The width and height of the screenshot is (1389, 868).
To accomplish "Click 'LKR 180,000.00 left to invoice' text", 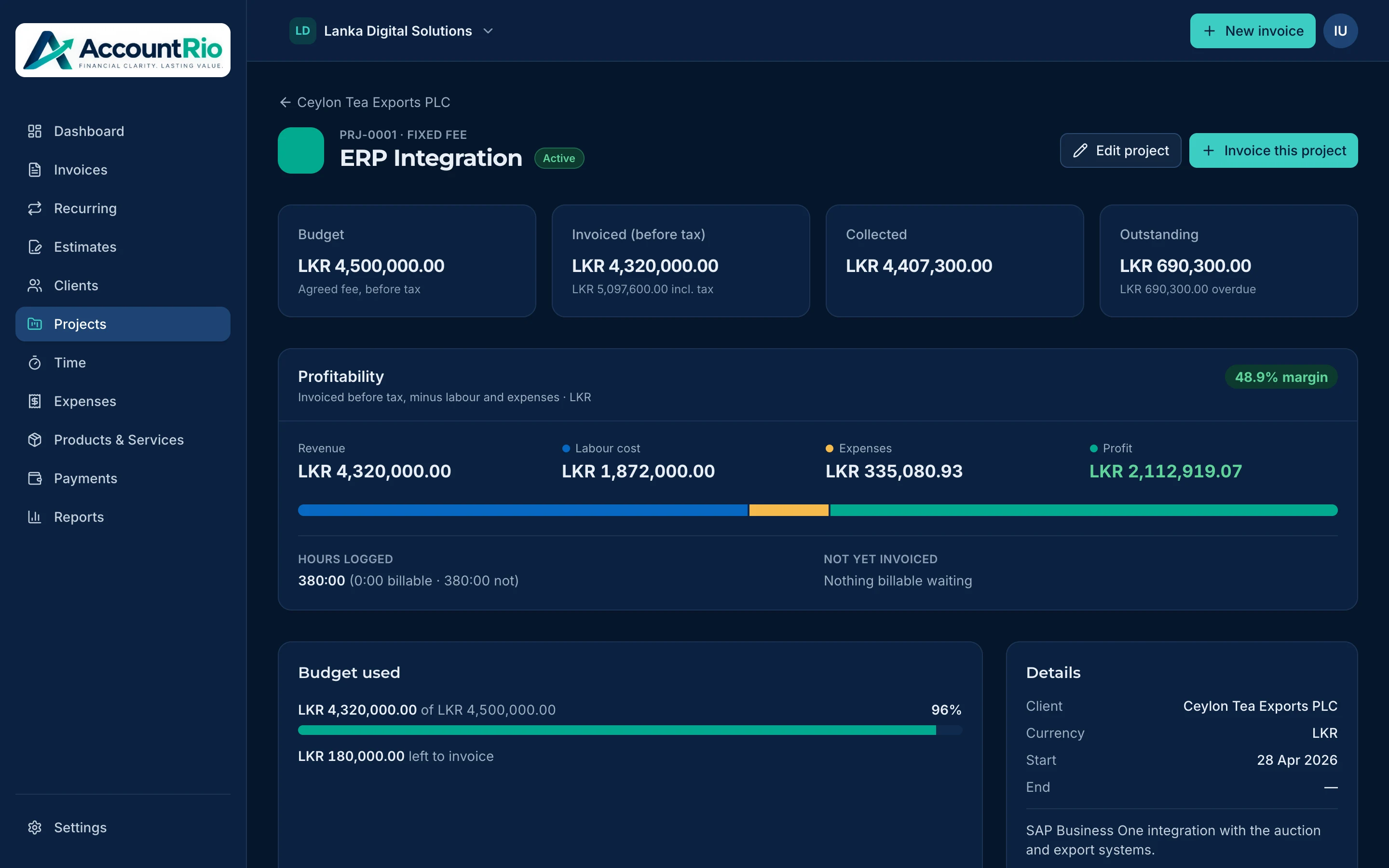I will pyautogui.click(x=395, y=756).
